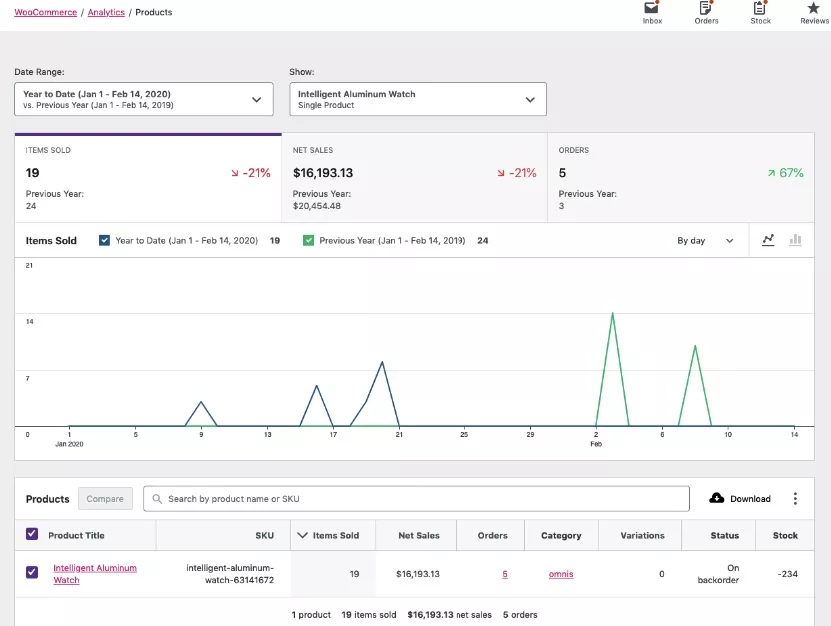Click the search magnifier in Products panel

[x=157, y=498]
